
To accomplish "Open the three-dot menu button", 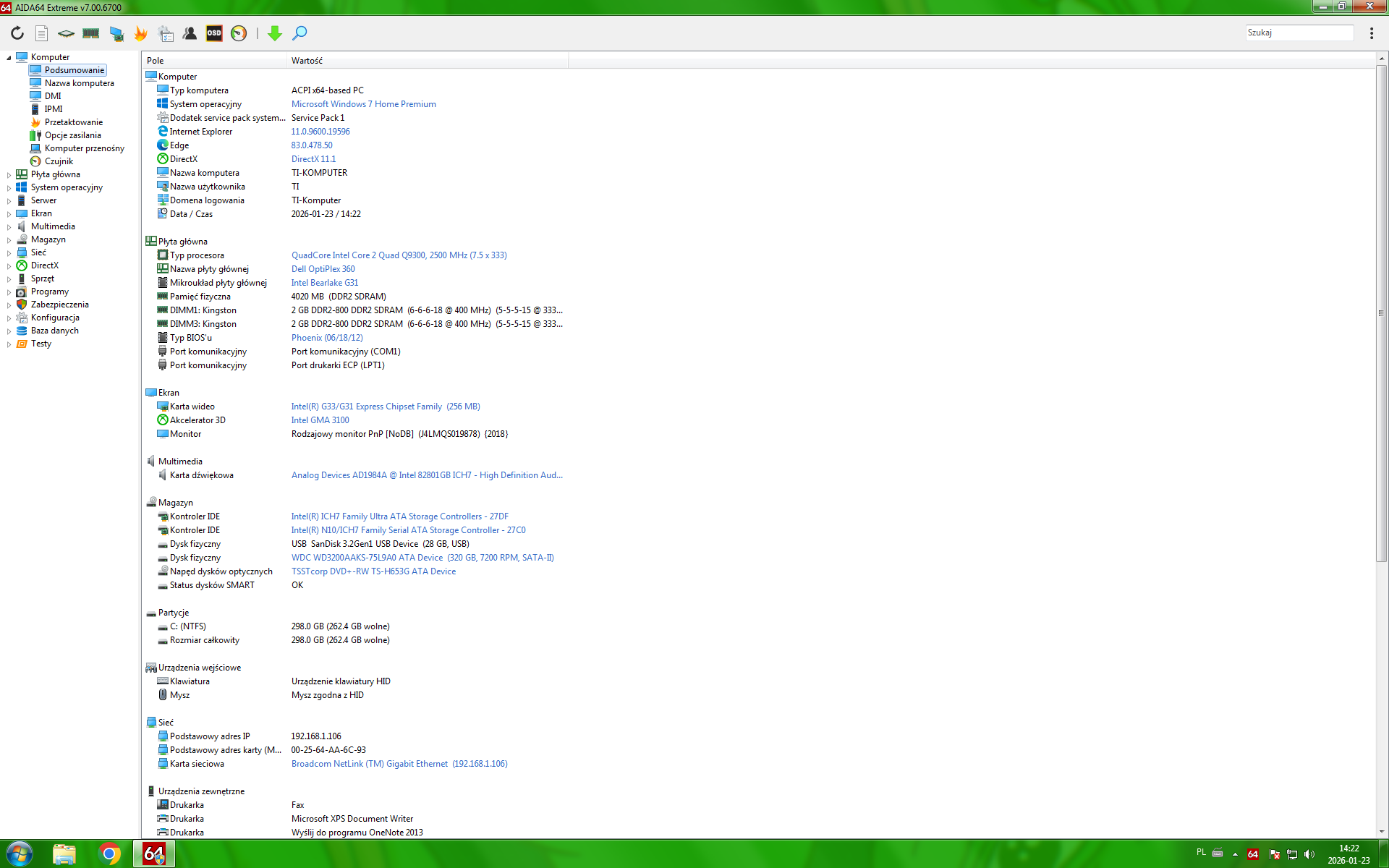I will pyautogui.click(x=1371, y=33).
